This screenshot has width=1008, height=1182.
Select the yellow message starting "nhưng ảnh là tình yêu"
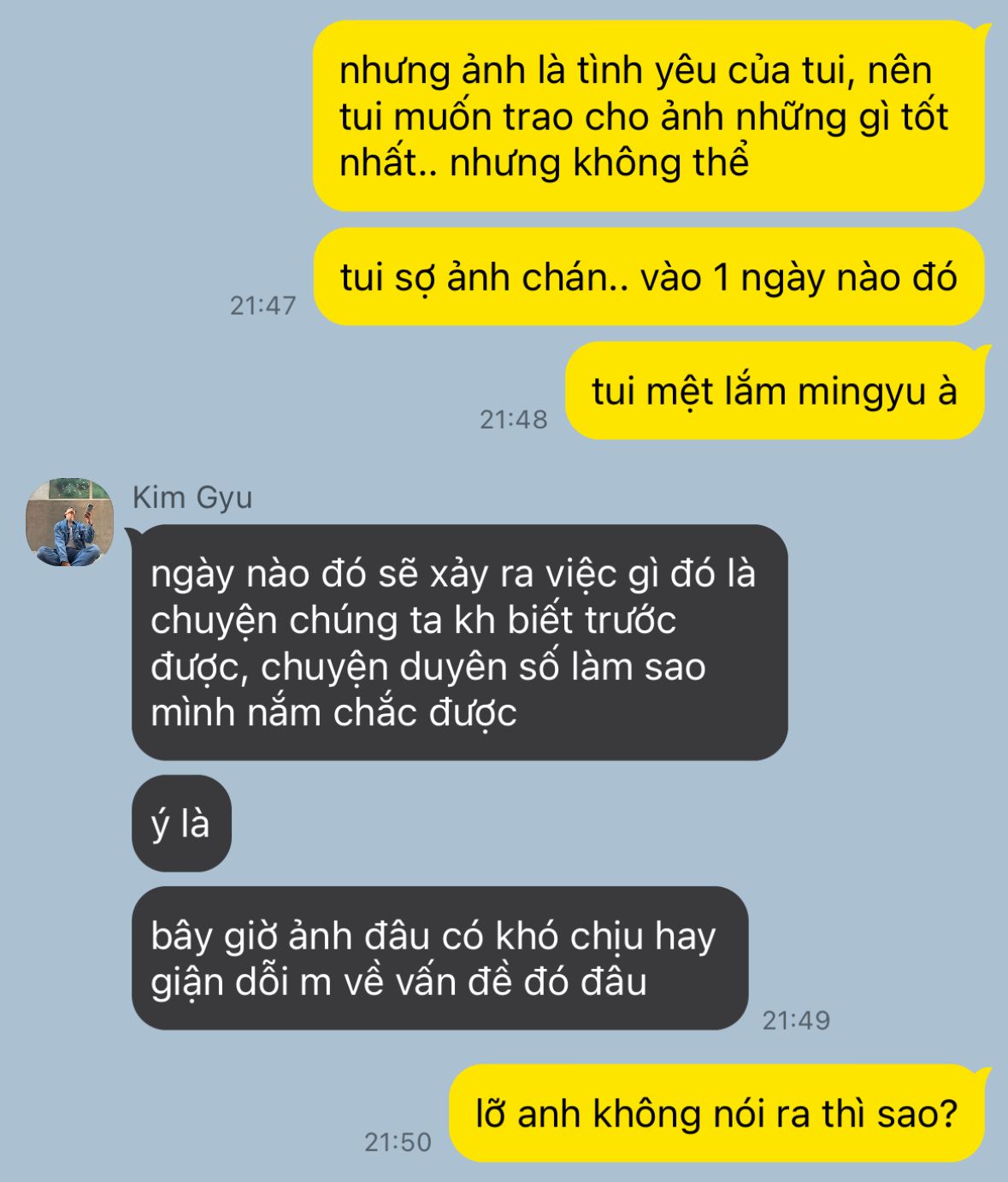(x=648, y=116)
